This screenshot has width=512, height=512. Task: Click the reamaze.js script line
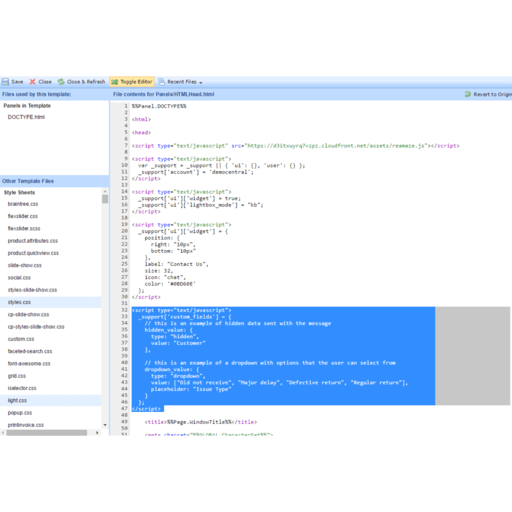click(295, 146)
